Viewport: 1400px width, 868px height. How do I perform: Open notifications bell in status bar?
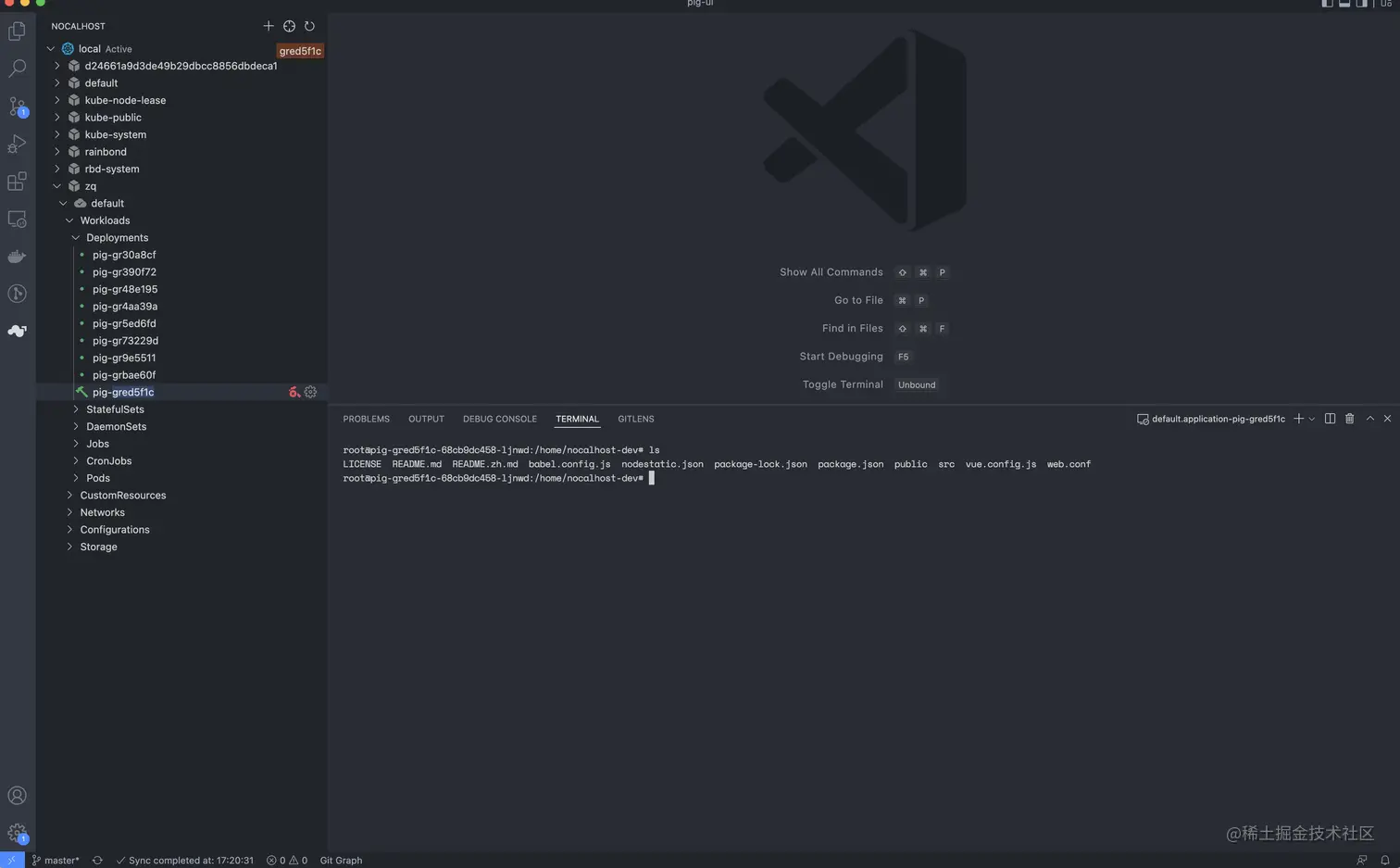coord(1385,860)
